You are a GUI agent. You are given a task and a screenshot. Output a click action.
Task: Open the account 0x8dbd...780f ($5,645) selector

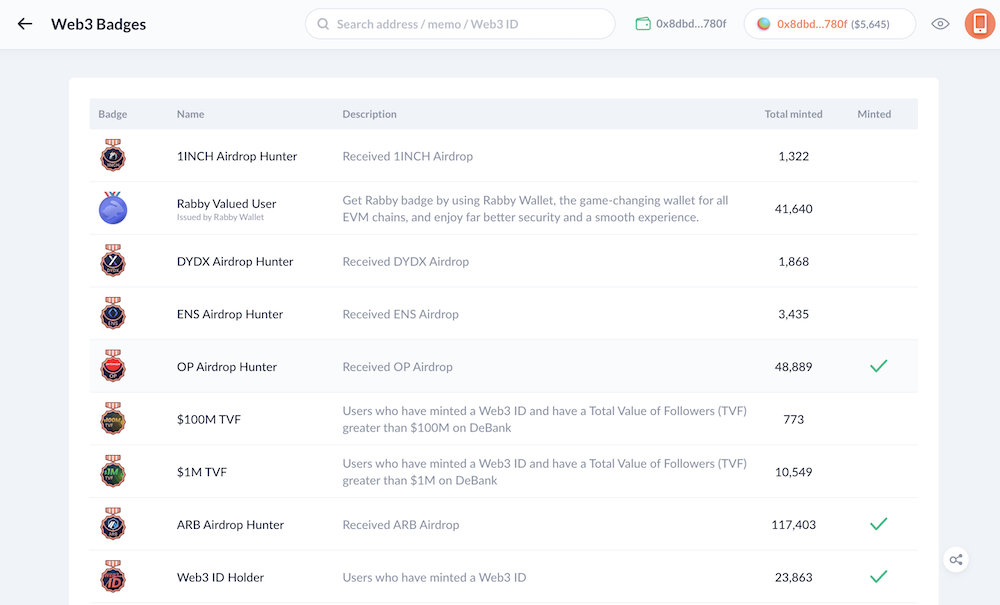coord(830,24)
